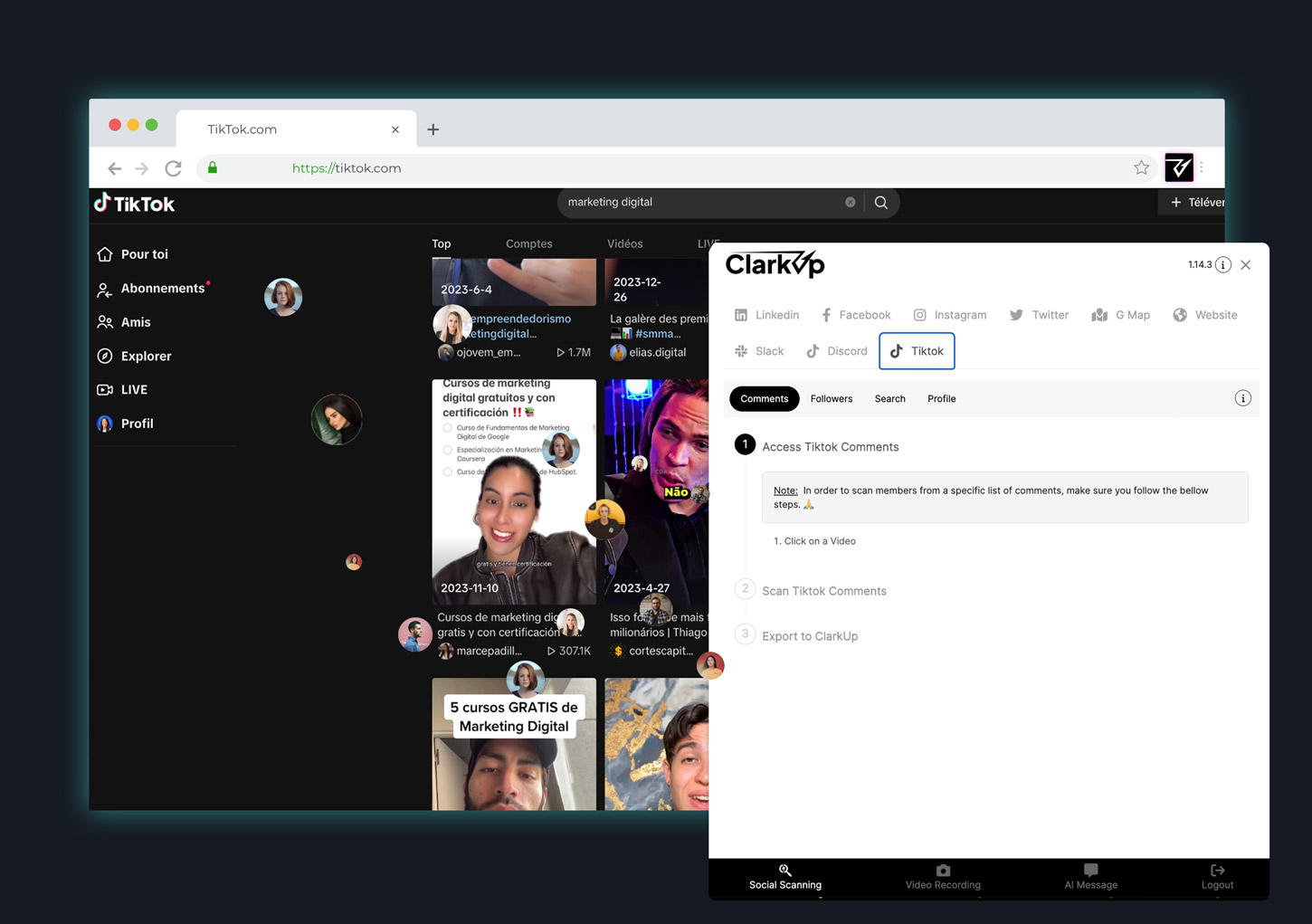Open the video thumbnail dated 2023-11-10
The width and height of the screenshot is (1312, 924).
coord(514,491)
